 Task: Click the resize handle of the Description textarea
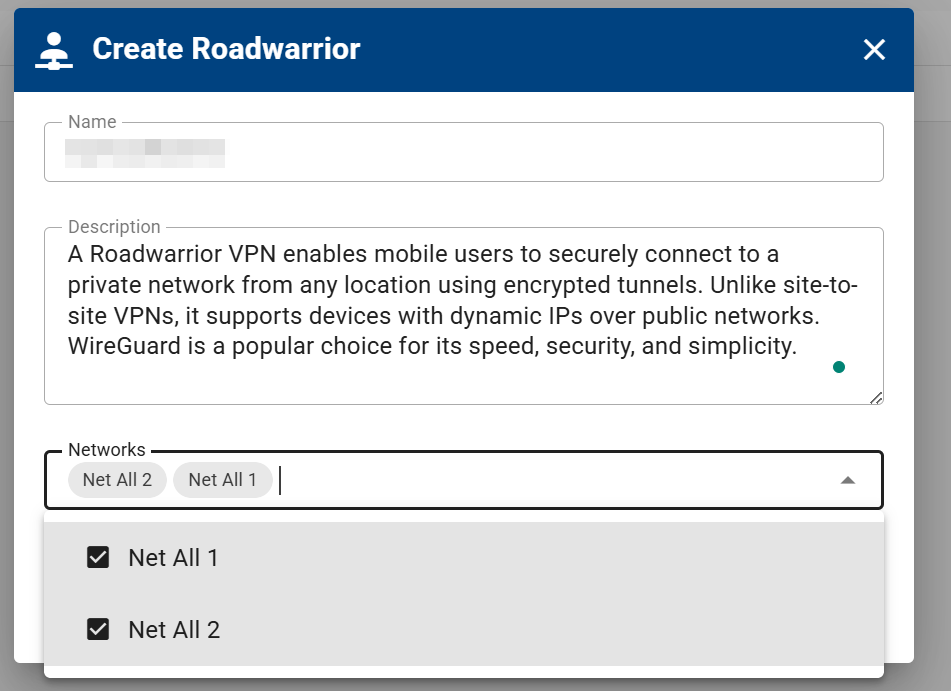point(875,396)
